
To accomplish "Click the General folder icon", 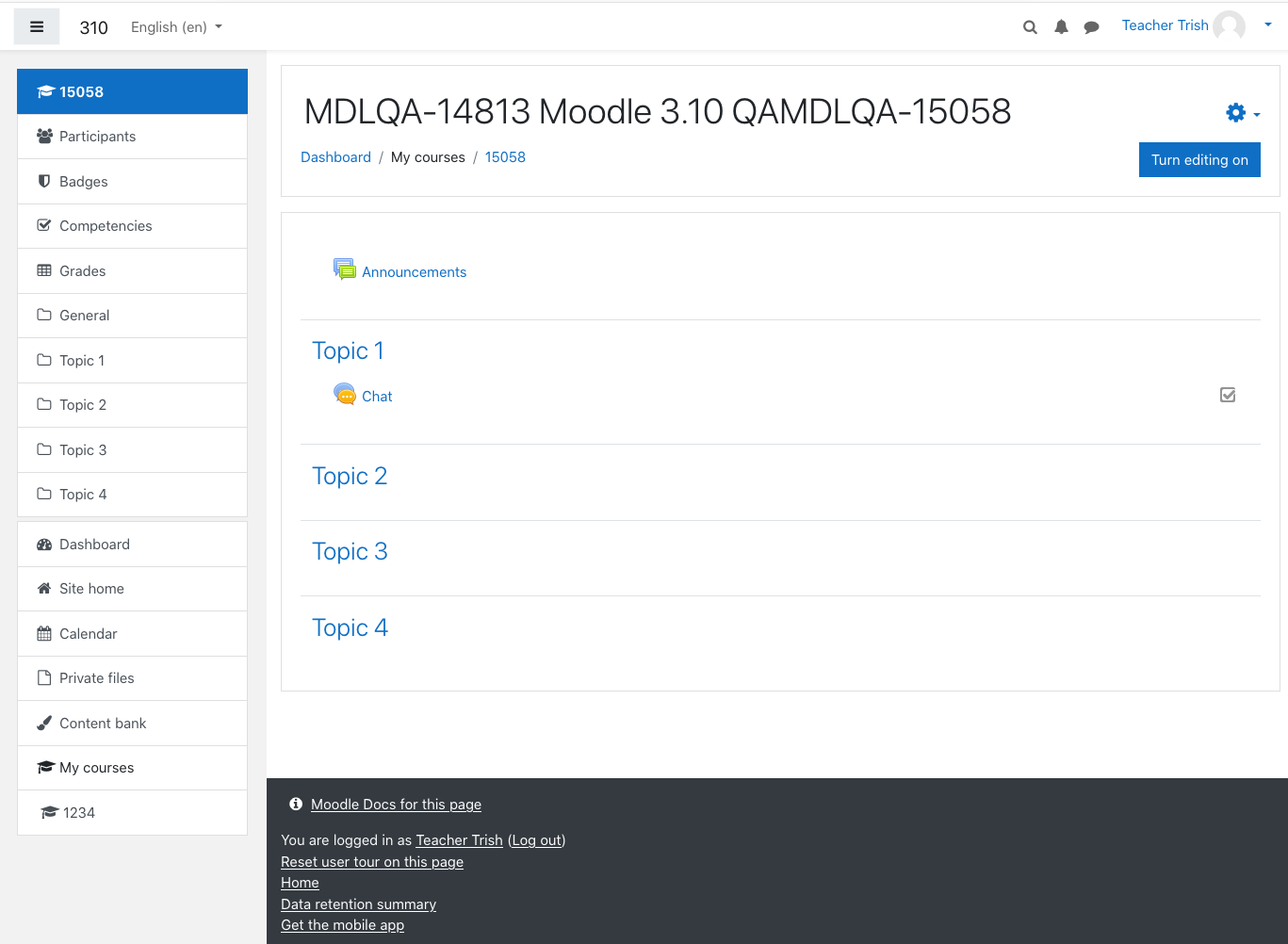I will click(x=44, y=315).
